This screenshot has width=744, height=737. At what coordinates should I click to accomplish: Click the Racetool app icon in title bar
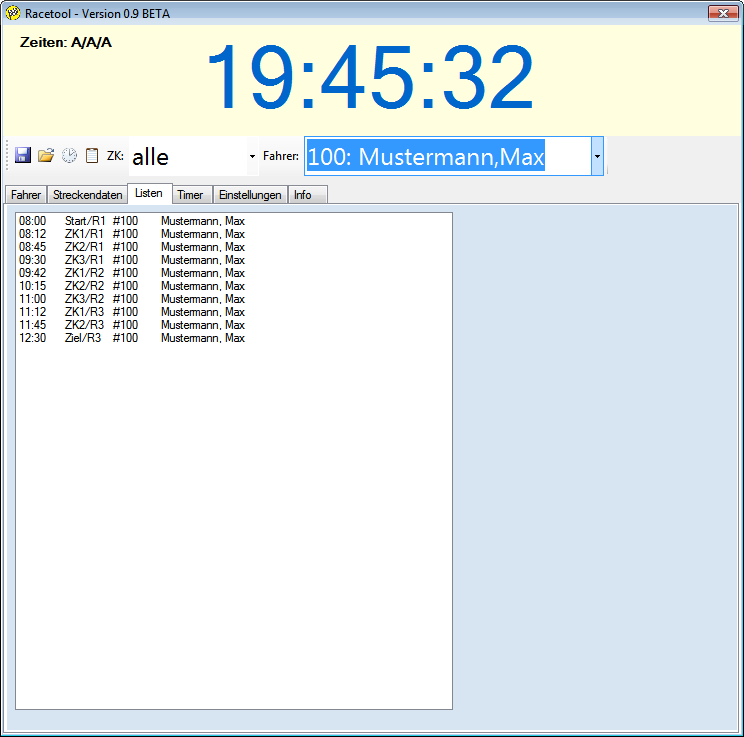[13, 13]
